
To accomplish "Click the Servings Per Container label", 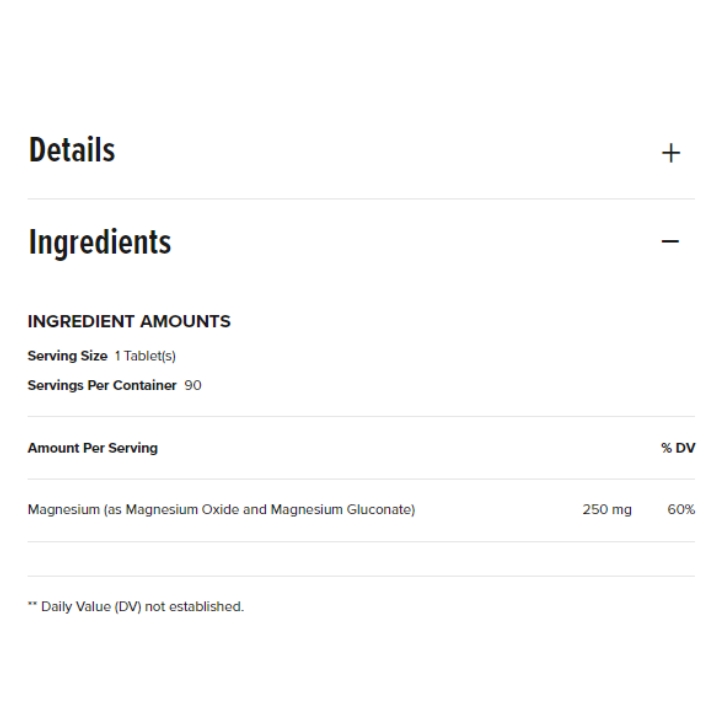I will pyautogui.click(x=102, y=385).
